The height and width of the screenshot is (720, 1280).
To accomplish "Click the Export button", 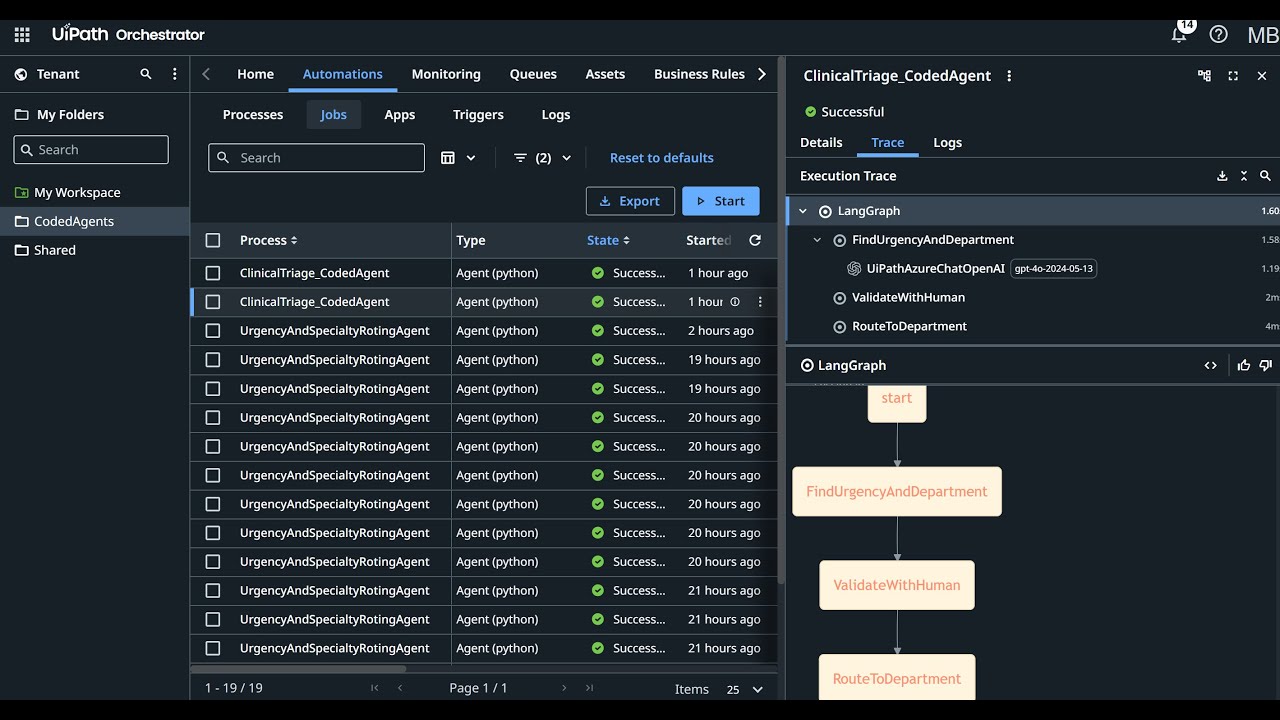I will coord(630,201).
